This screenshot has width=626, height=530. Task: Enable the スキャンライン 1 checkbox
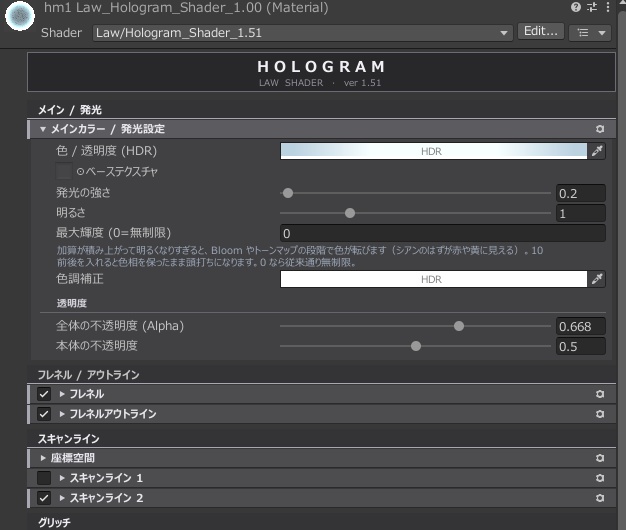point(44,478)
